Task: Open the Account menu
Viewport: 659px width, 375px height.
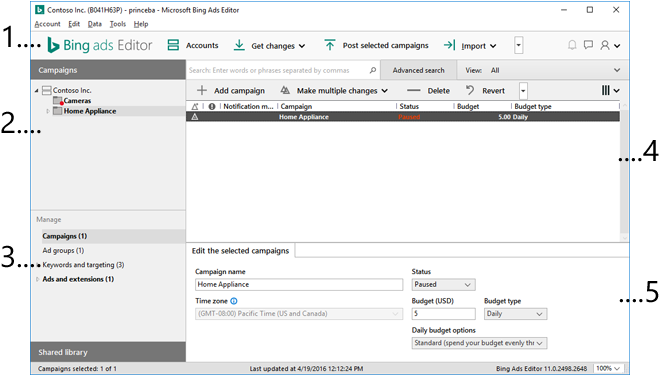Action: click(47, 24)
